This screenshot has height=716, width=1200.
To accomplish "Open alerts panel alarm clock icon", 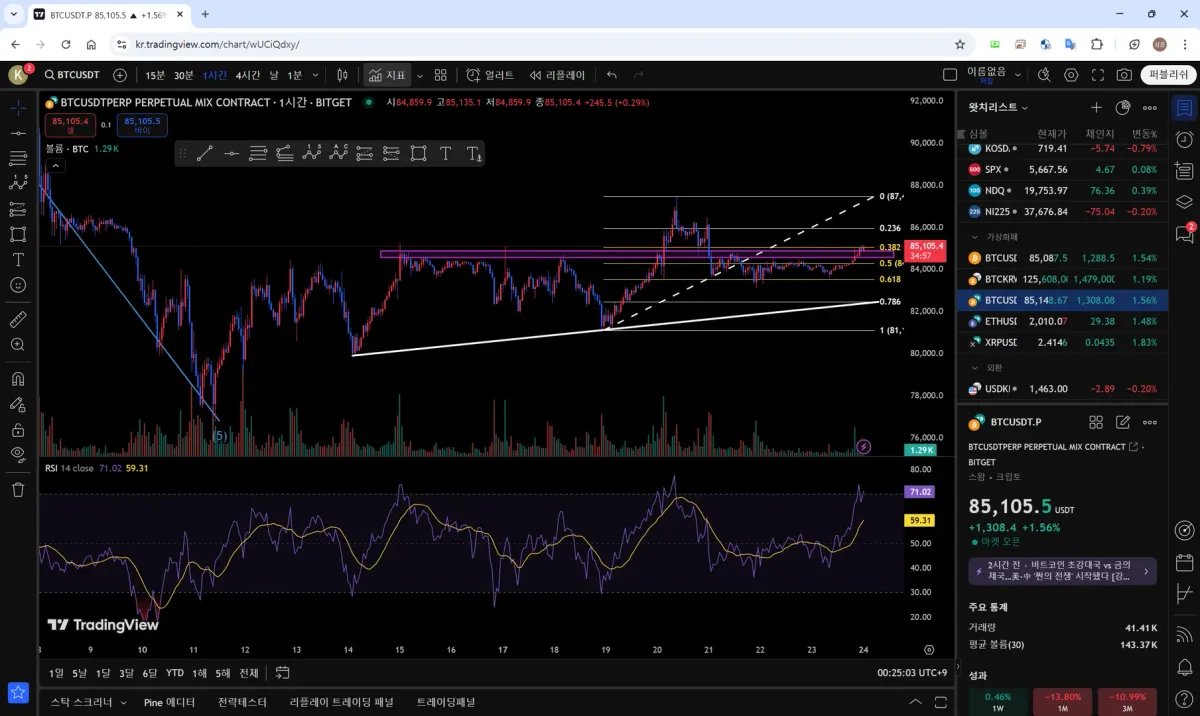I will click(x=1184, y=139).
